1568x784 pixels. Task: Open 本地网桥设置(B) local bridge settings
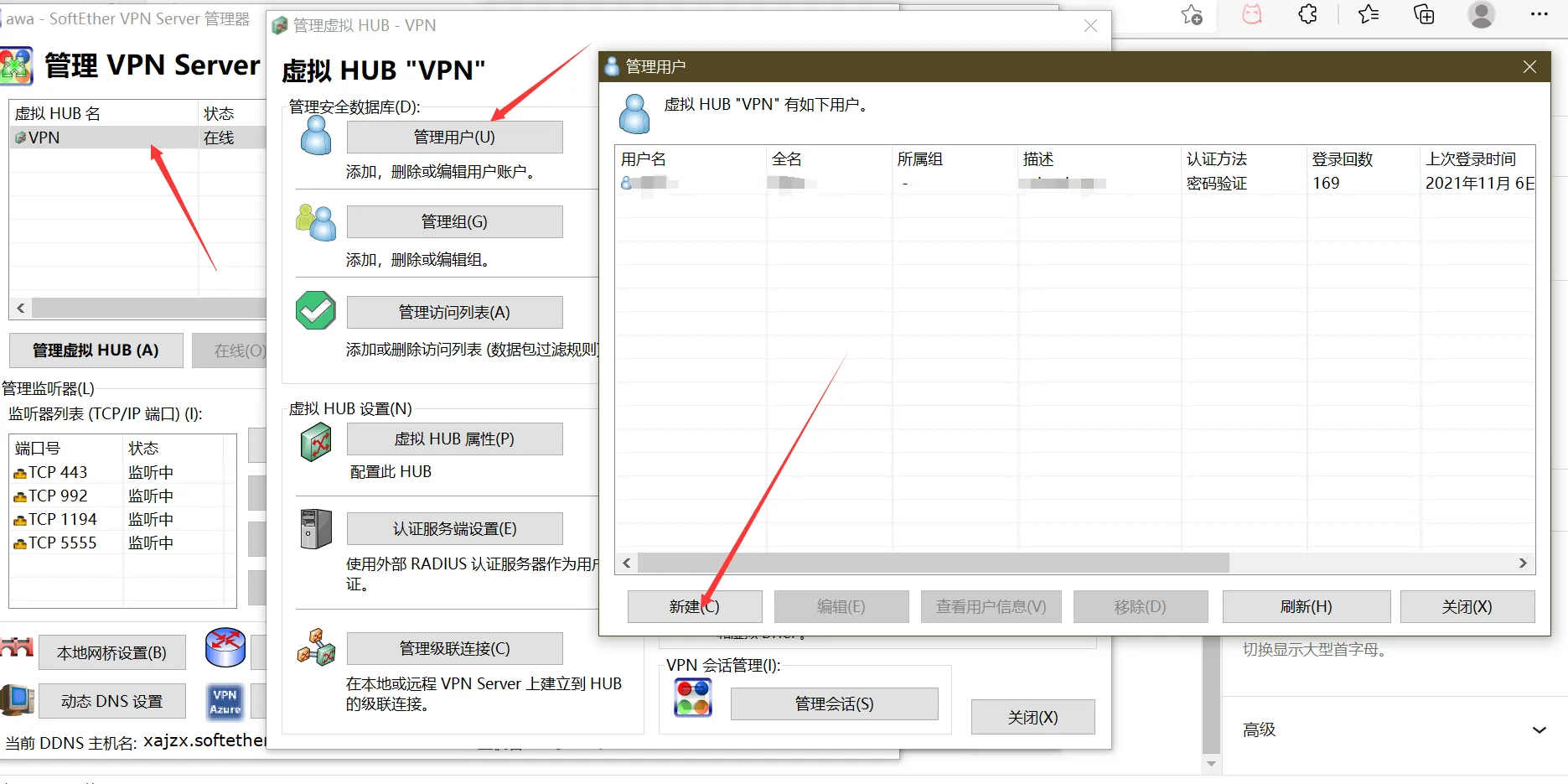pyautogui.click(x=112, y=652)
